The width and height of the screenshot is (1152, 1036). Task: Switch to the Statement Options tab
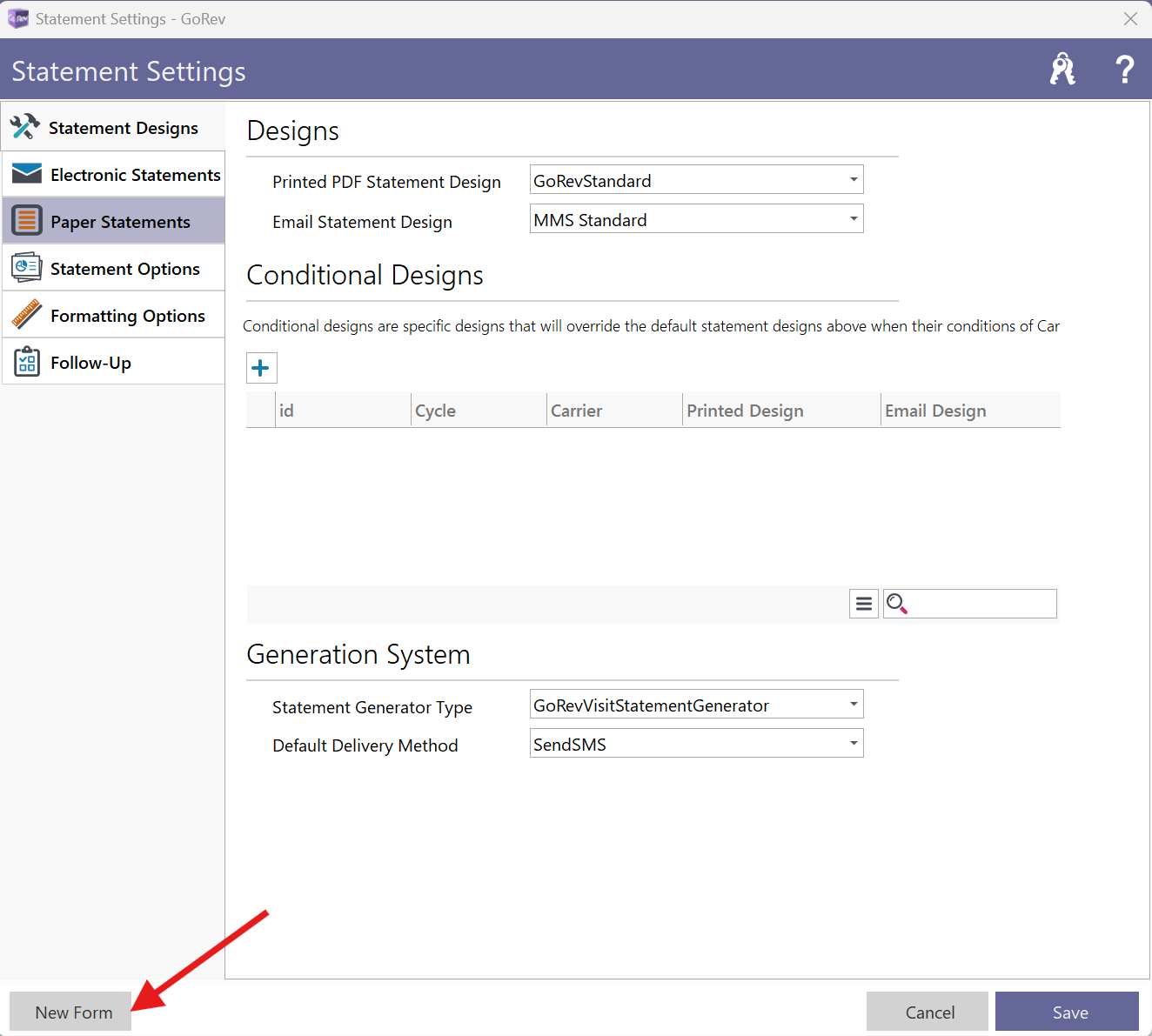click(124, 269)
